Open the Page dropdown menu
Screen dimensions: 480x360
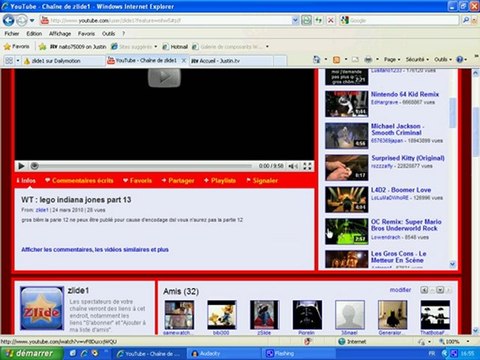(x=392, y=60)
